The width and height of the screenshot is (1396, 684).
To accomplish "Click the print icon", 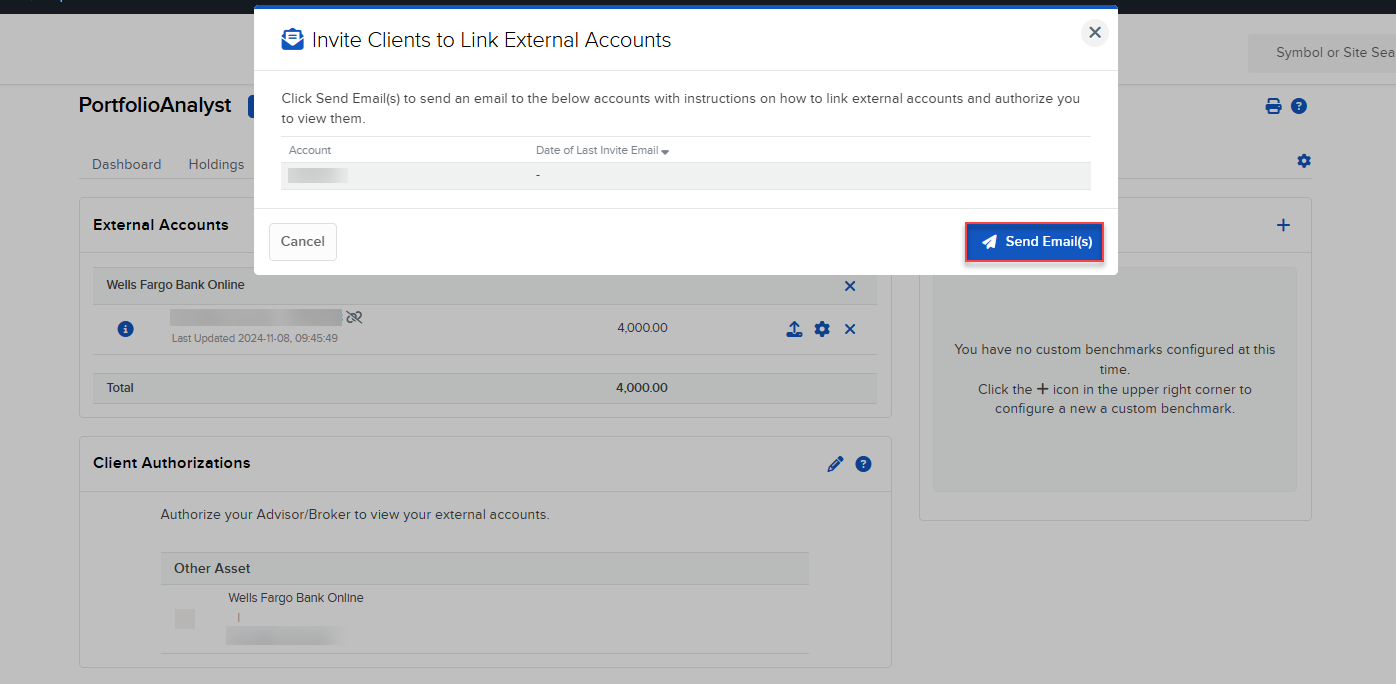I will (x=1273, y=106).
